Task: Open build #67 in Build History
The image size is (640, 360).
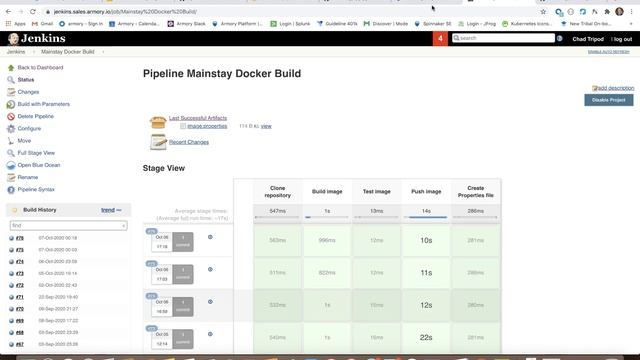Action: point(20,344)
